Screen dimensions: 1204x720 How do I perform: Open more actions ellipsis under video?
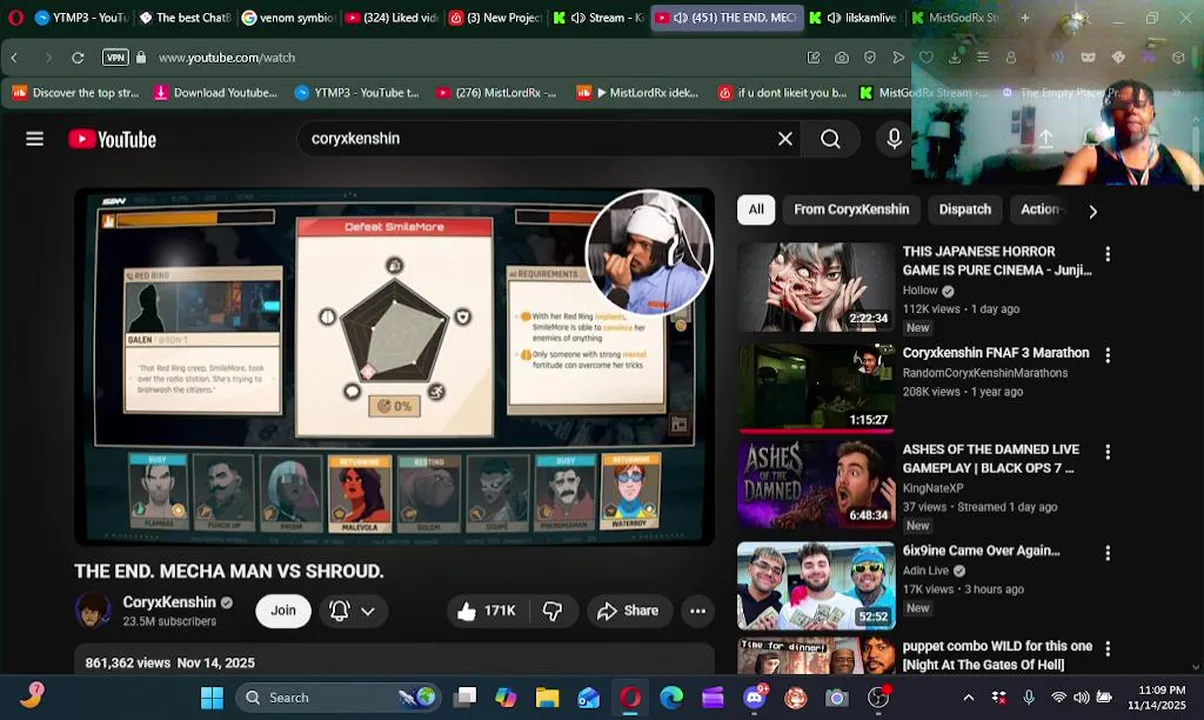tap(698, 611)
